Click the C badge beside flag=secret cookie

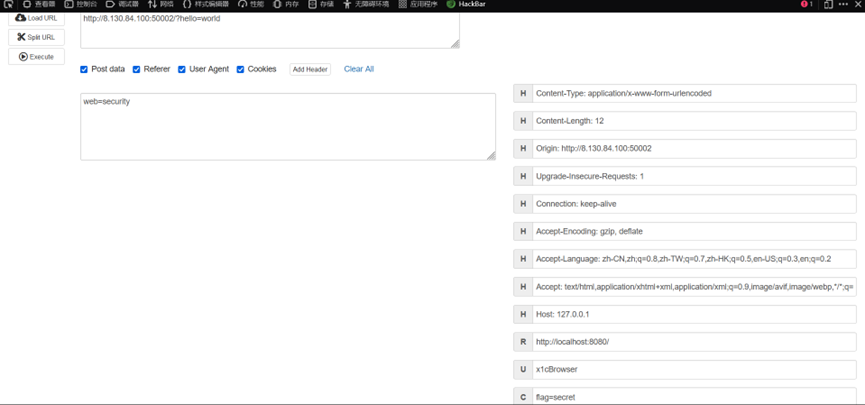[522, 397]
